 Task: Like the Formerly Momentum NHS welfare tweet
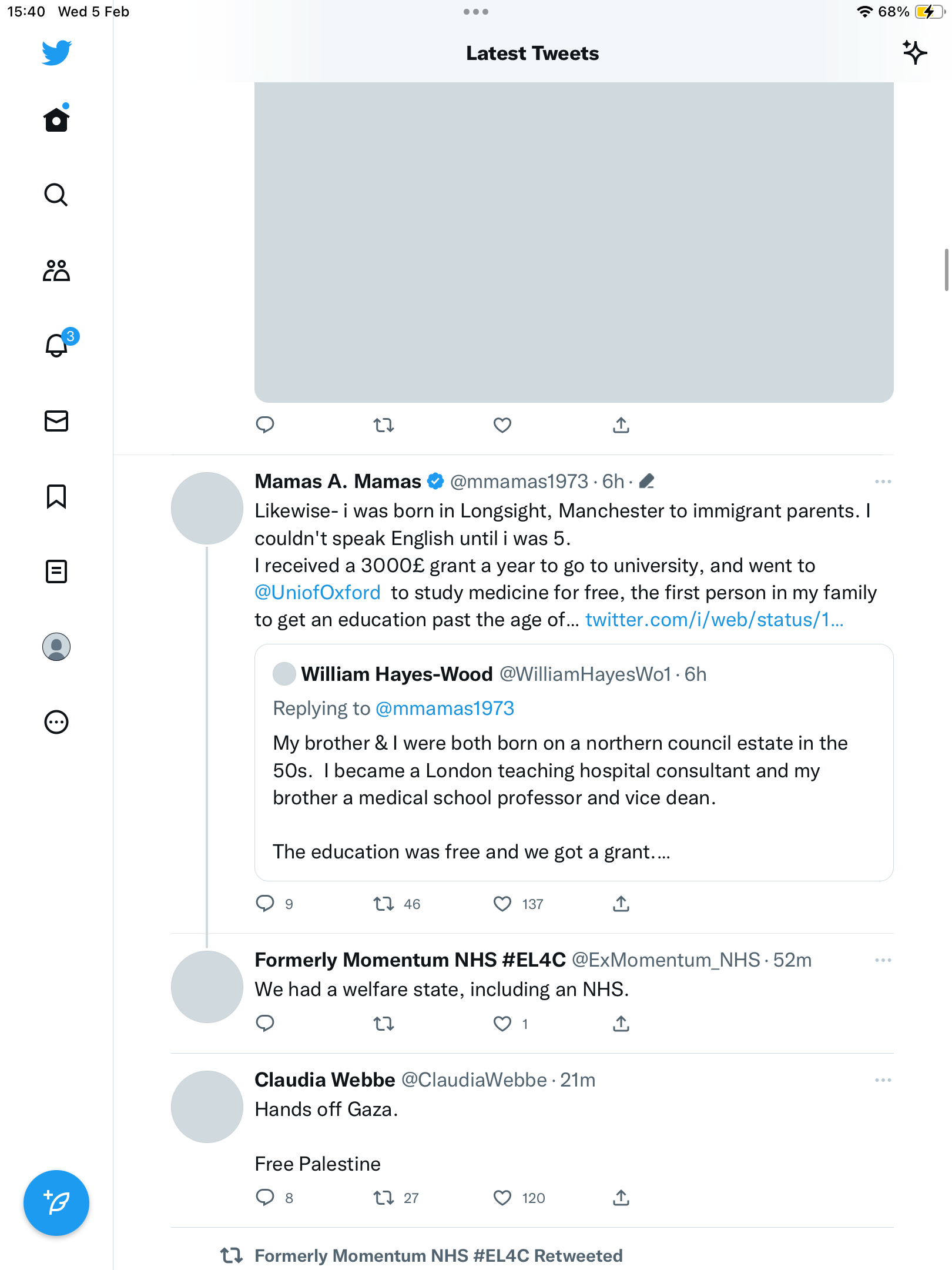[x=502, y=1024]
